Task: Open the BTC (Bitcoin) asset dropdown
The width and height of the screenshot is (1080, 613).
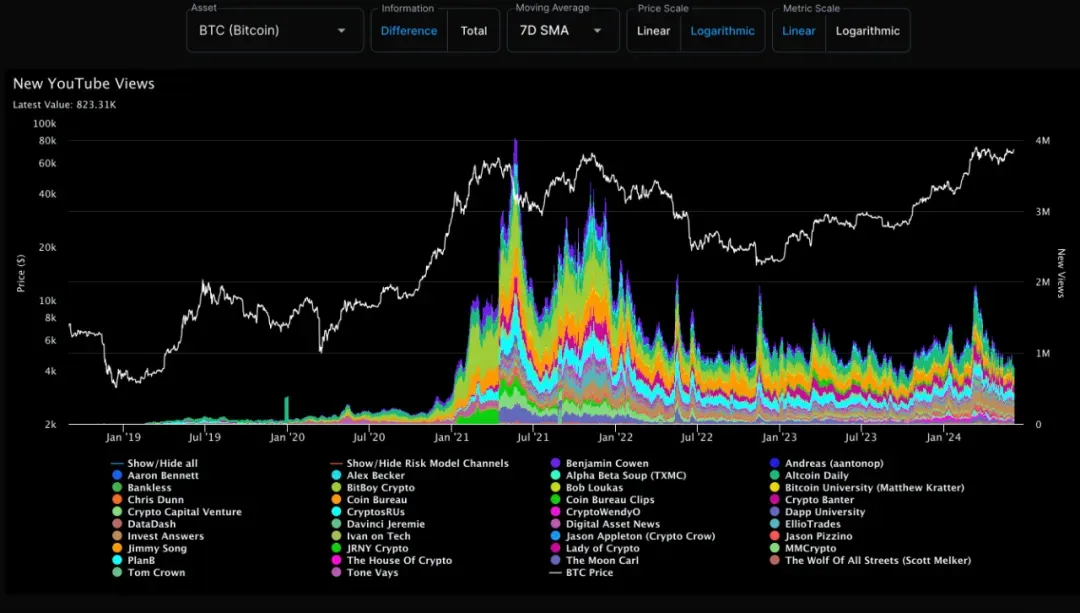Action: coord(275,30)
